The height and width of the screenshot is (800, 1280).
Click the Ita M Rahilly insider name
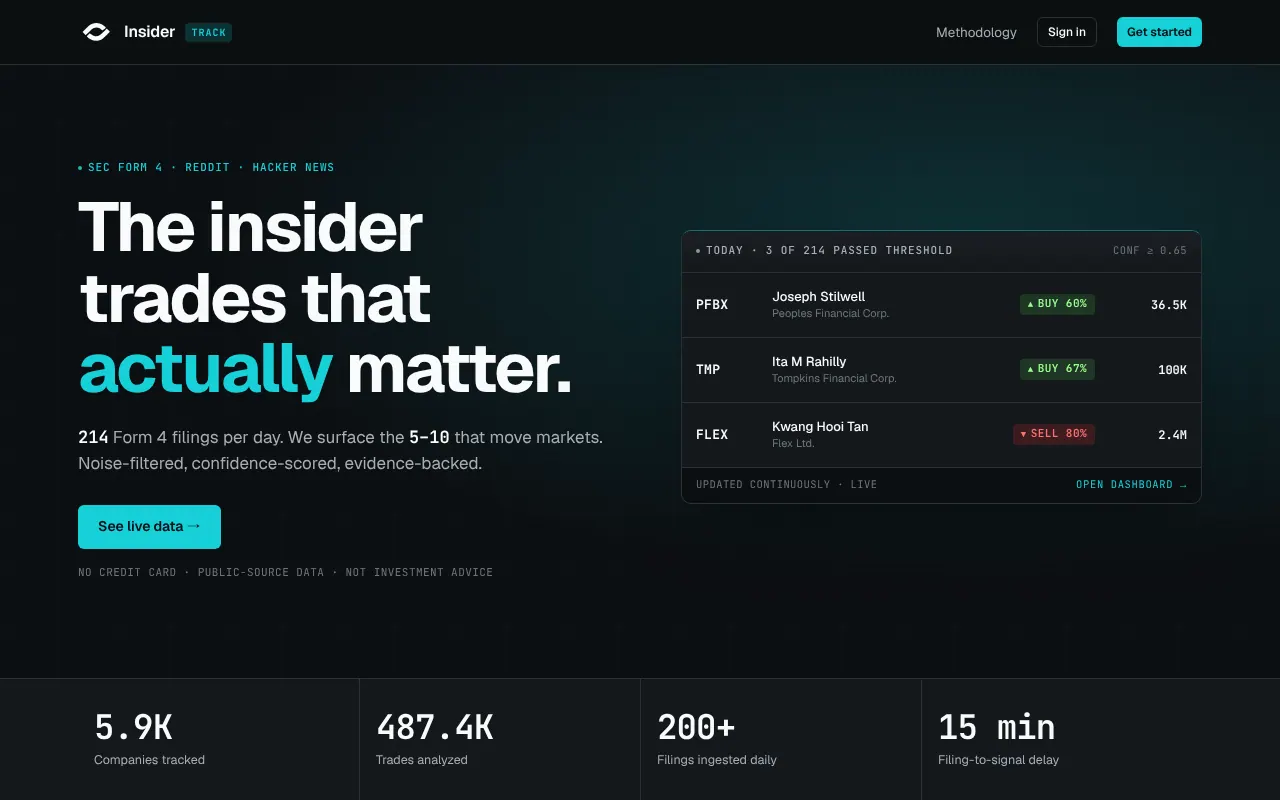(809, 362)
